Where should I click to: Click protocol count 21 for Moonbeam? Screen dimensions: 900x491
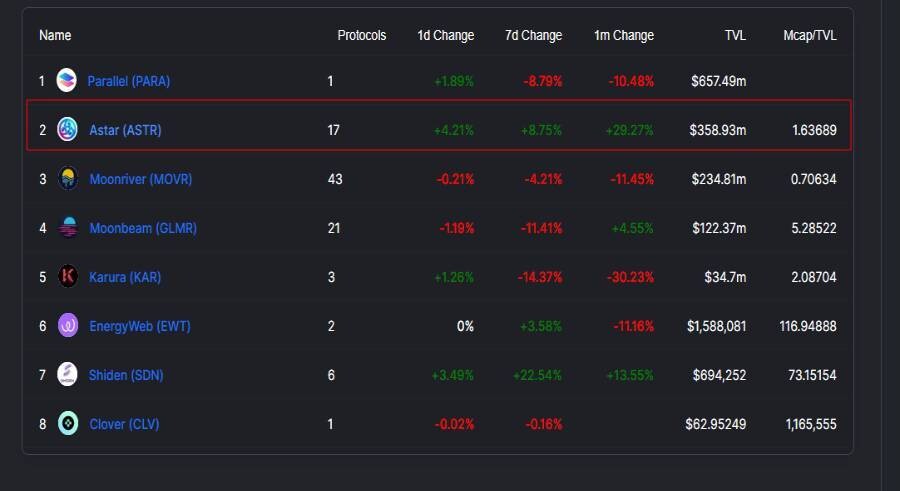[x=334, y=228]
